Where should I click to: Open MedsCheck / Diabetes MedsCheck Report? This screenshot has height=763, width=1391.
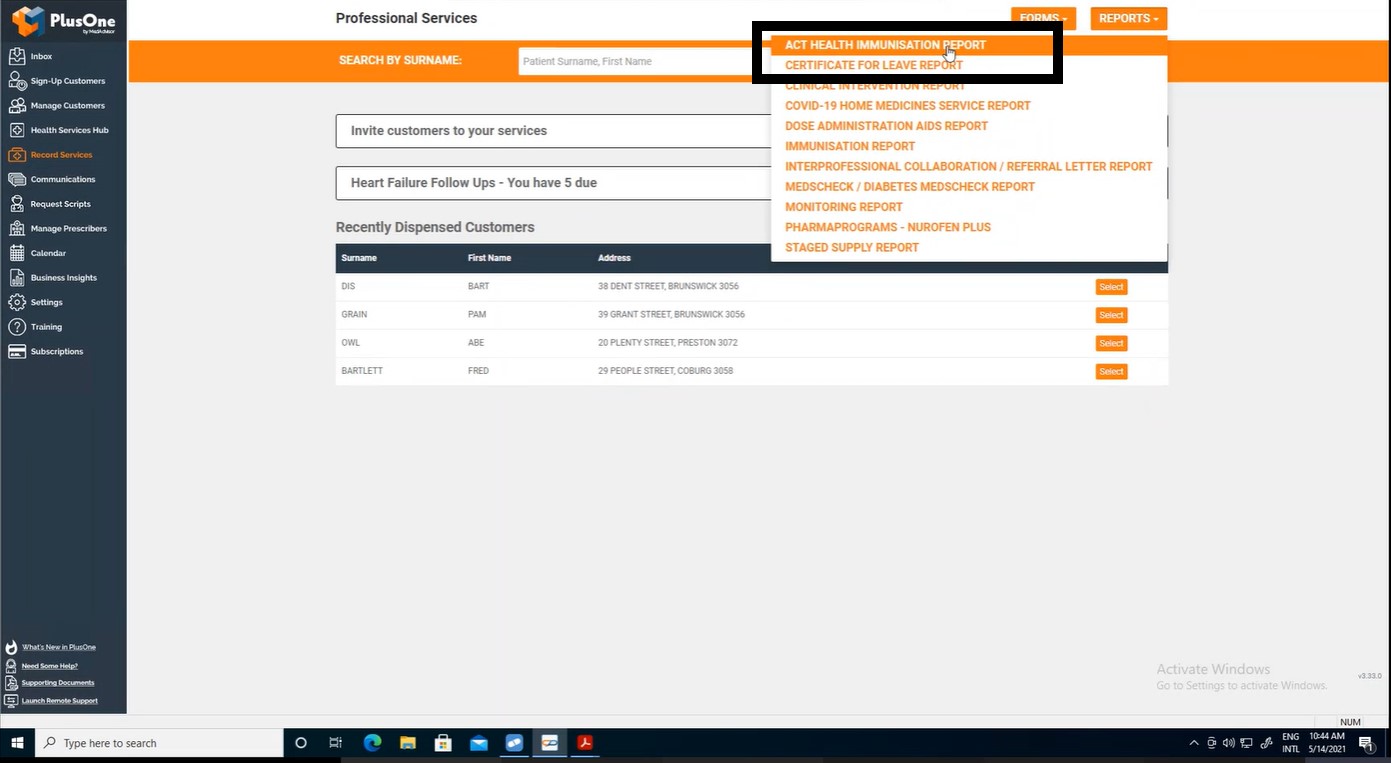coord(909,187)
